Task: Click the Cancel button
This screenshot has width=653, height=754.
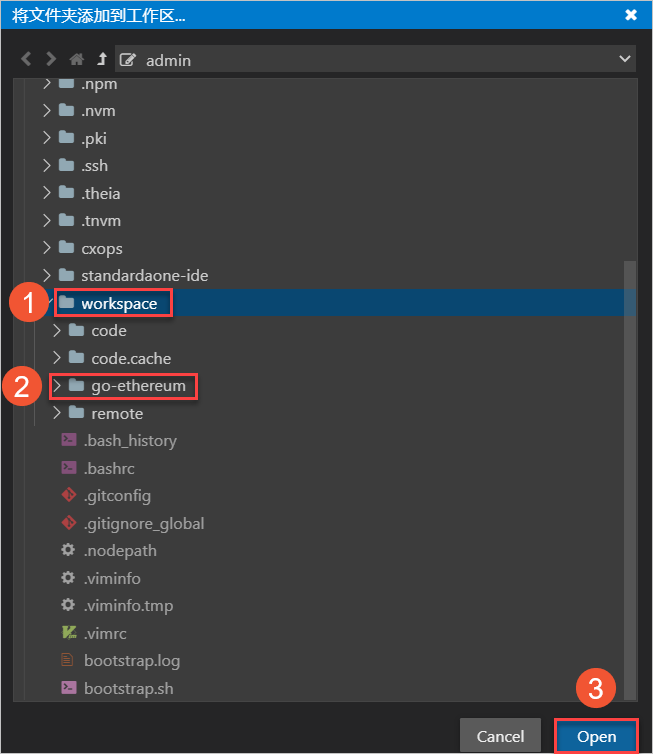Action: pos(500,736)
